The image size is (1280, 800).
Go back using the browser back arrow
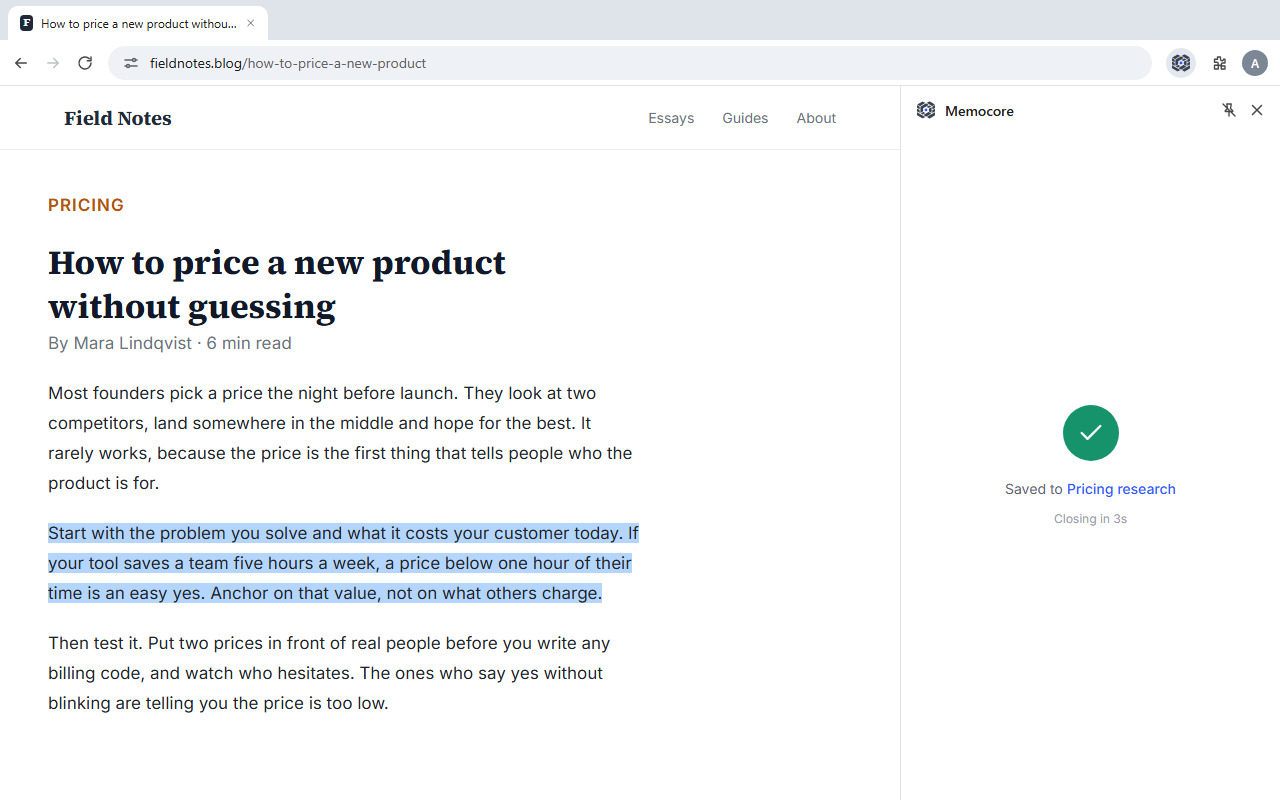[x=21, y=63]
